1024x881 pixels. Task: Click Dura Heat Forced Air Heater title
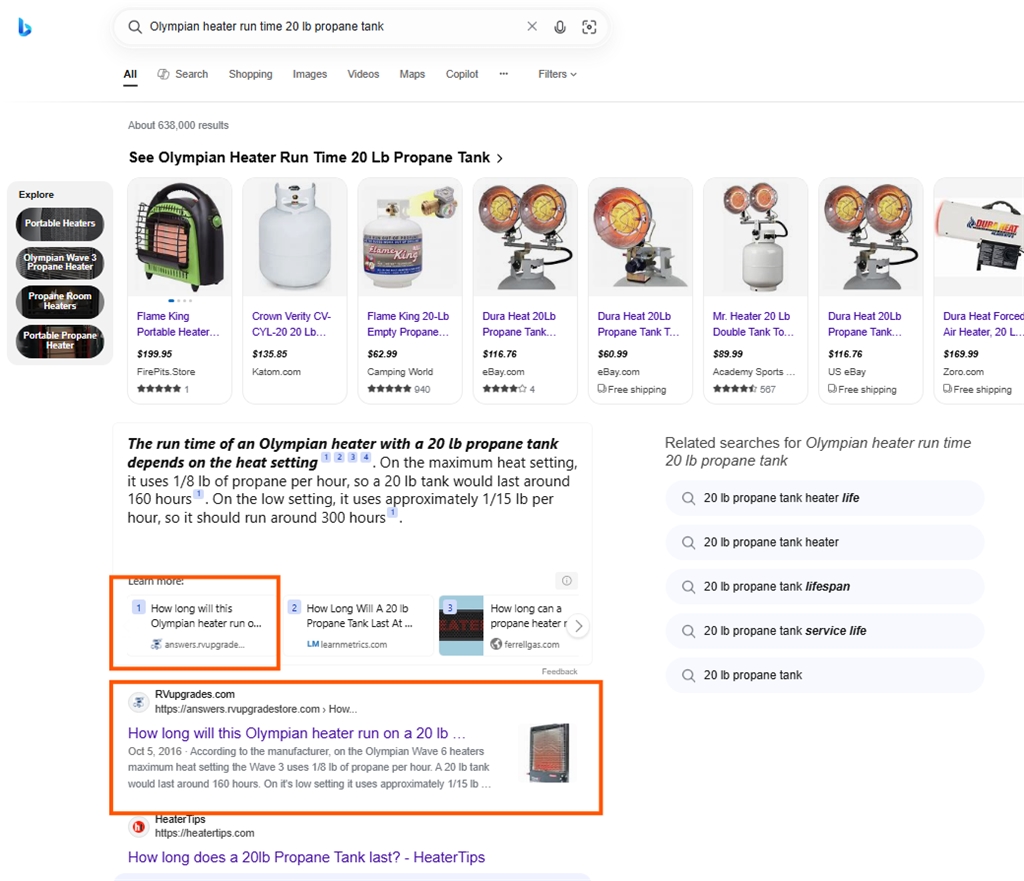click(x=983, y=324)
